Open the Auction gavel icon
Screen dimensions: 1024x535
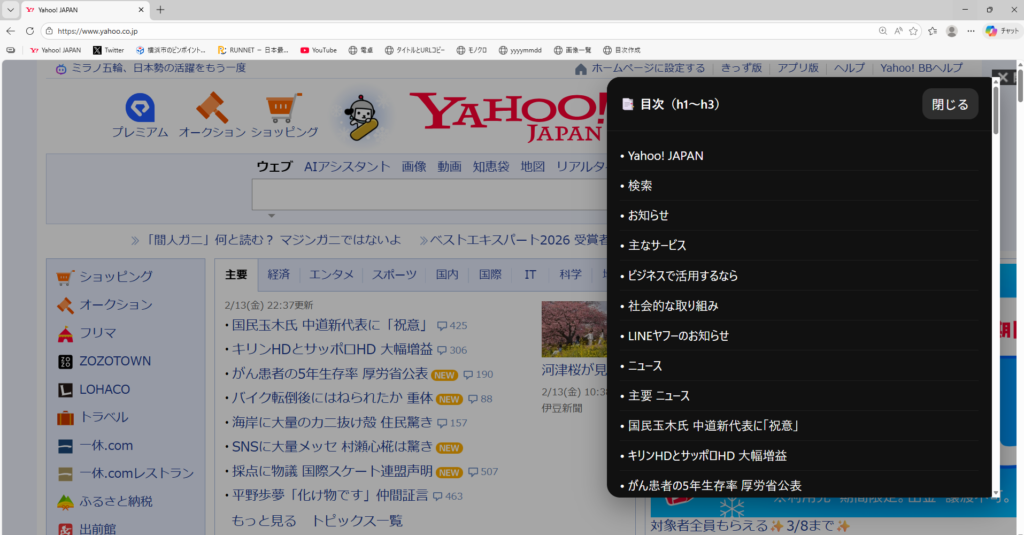[x=212, y=108]
